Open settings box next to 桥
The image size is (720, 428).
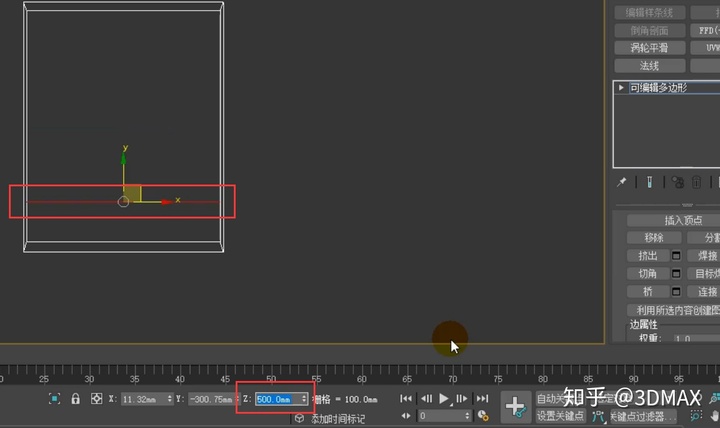pos(676,292)
